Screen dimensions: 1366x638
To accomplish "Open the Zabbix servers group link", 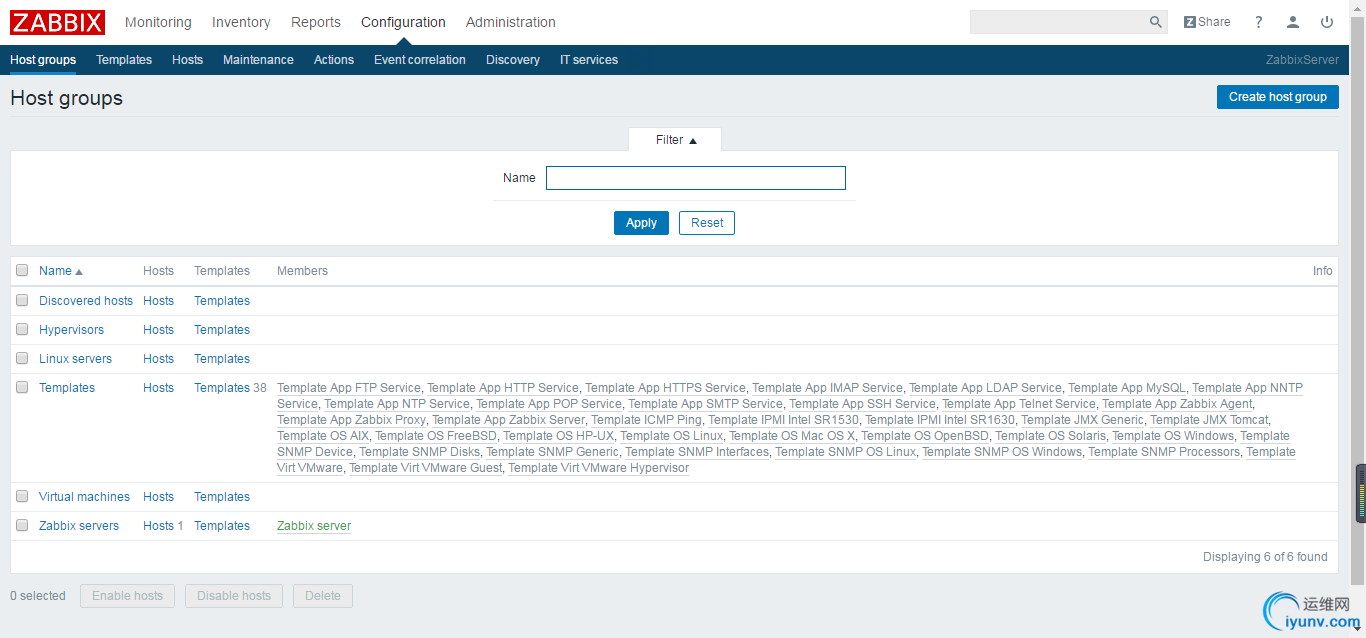I will point(79,525).
